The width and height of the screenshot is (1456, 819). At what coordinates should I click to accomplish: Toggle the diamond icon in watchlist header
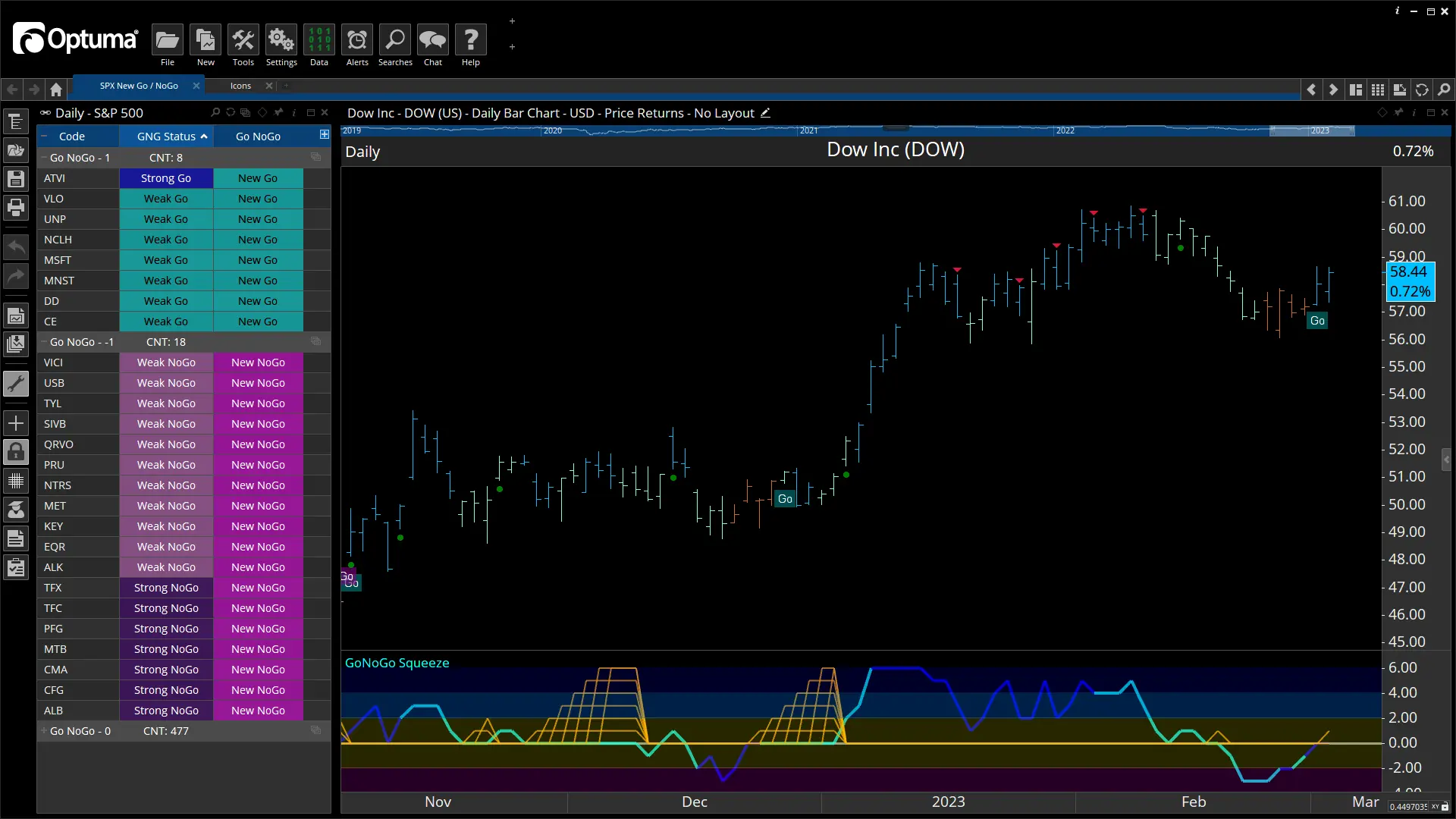[x=262, y=112]
